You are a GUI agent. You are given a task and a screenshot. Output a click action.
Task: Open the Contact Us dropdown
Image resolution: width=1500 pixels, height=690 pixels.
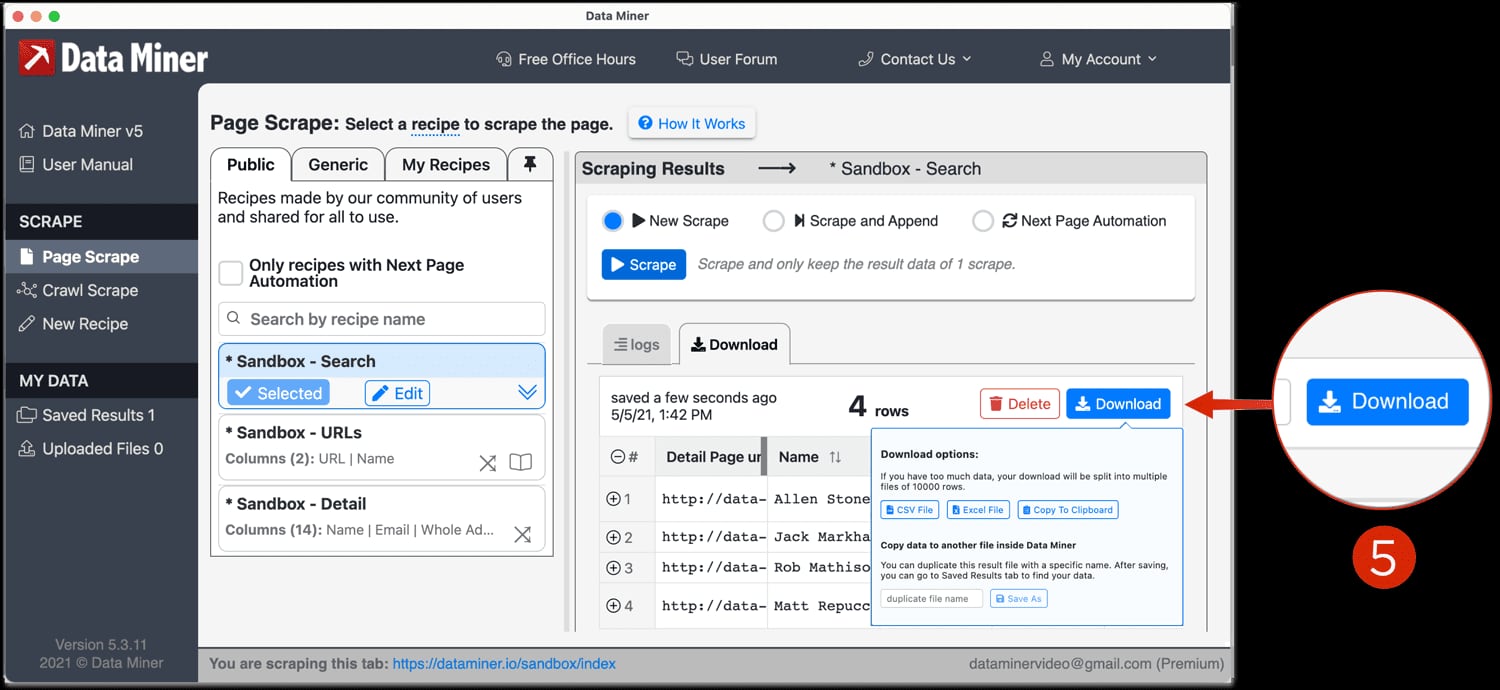915,59
